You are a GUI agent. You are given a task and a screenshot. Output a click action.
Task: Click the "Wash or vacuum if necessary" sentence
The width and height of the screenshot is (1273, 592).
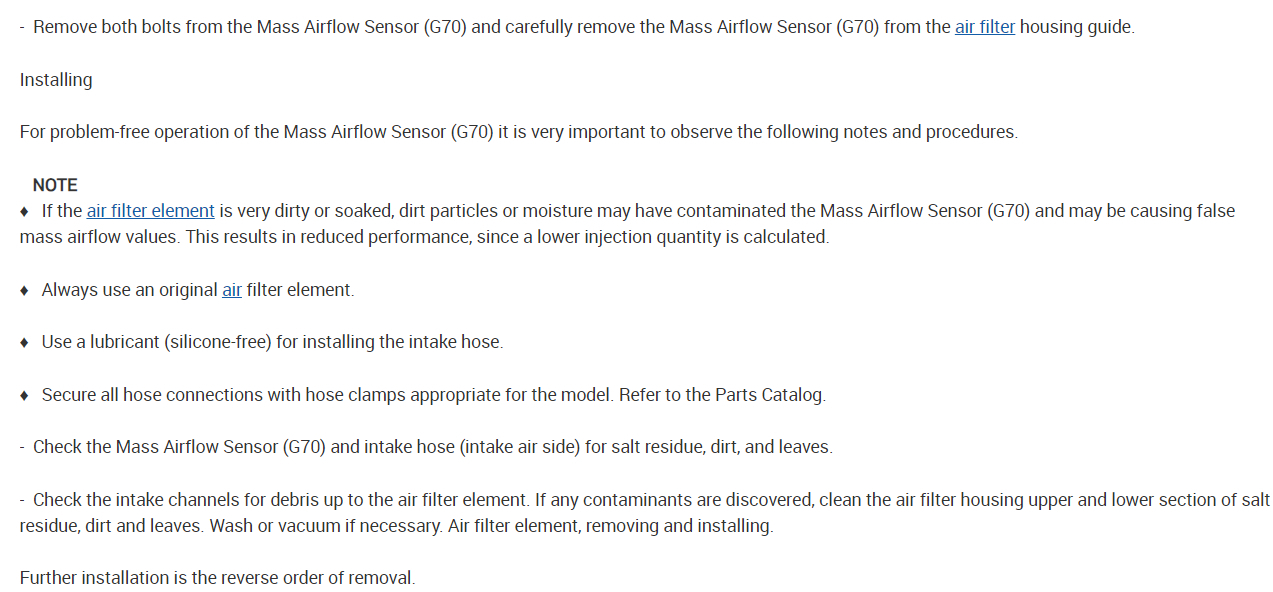tap(323, 526)
